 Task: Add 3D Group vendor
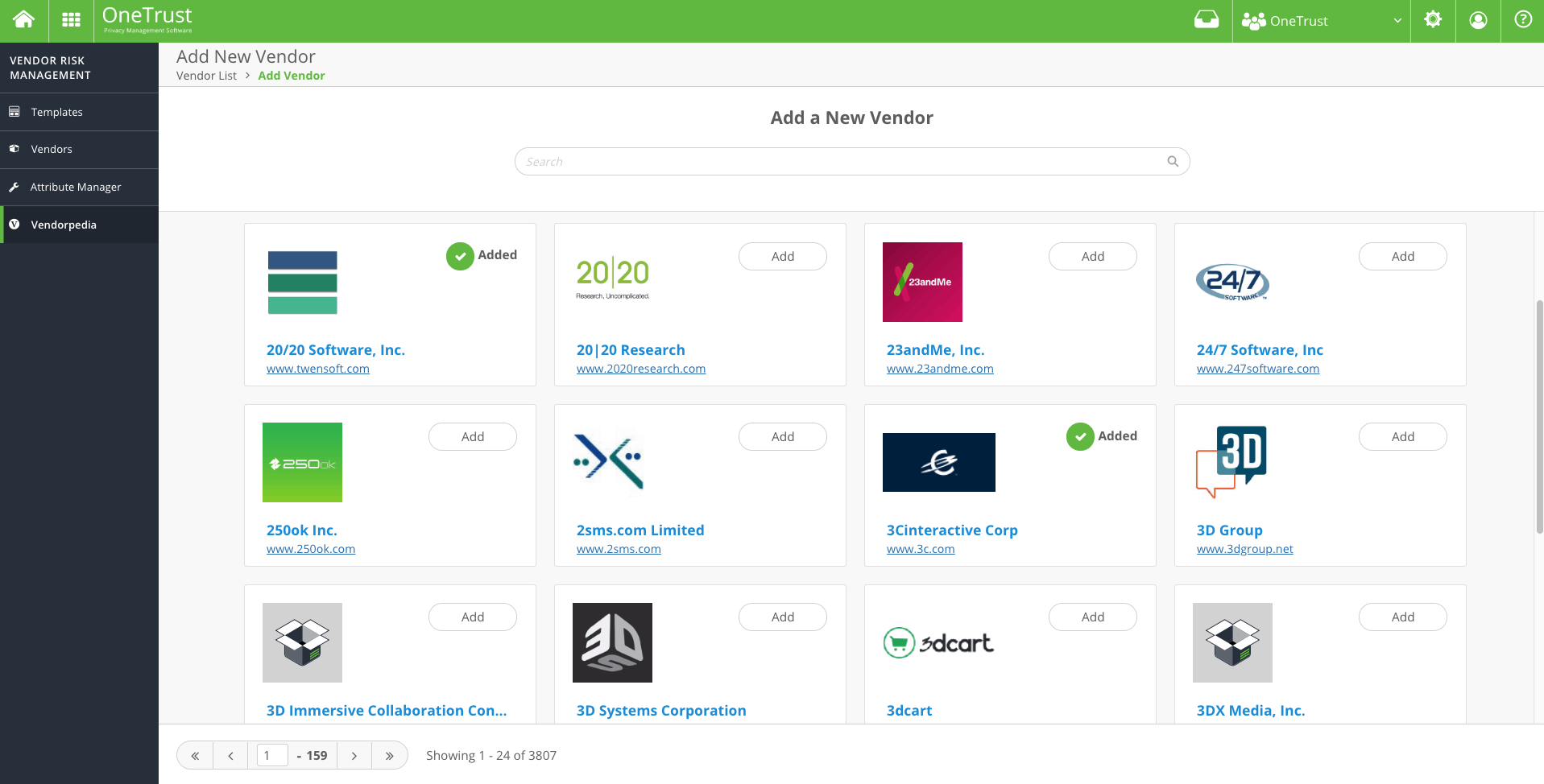1403,436
